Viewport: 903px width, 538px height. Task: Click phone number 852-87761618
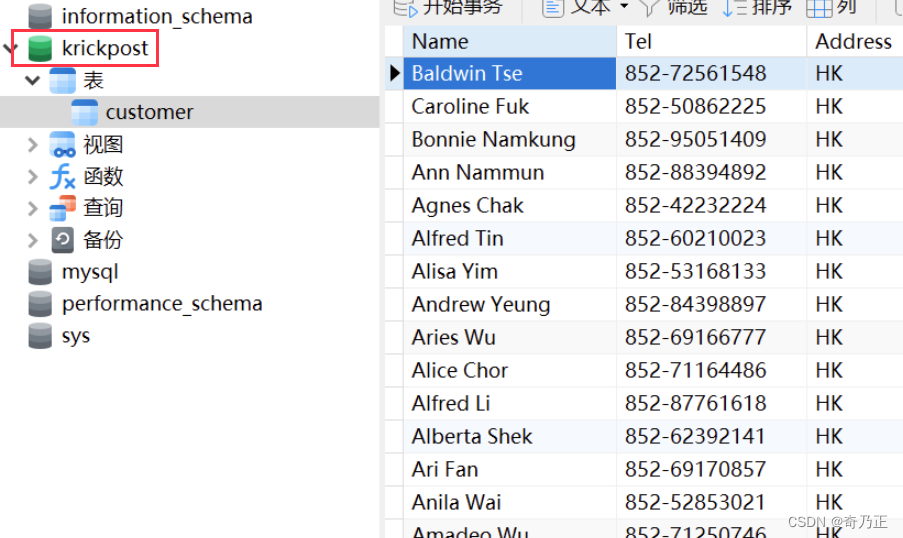click(696, 403)
